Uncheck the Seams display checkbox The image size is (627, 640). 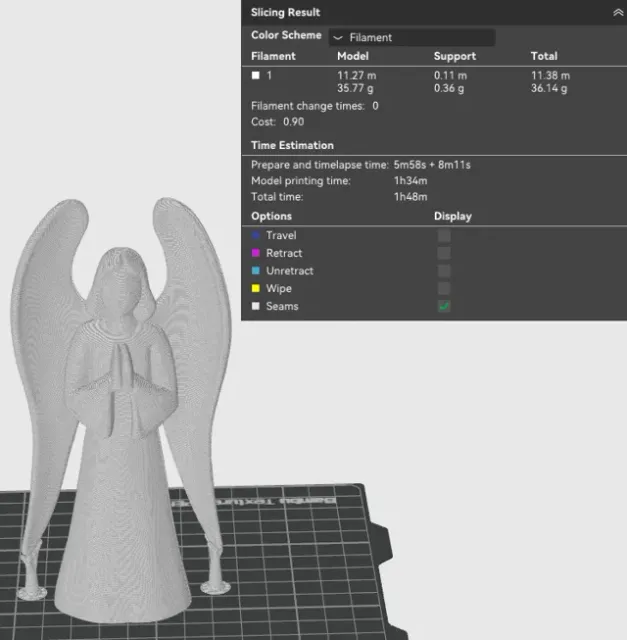(x=444, y=306)
